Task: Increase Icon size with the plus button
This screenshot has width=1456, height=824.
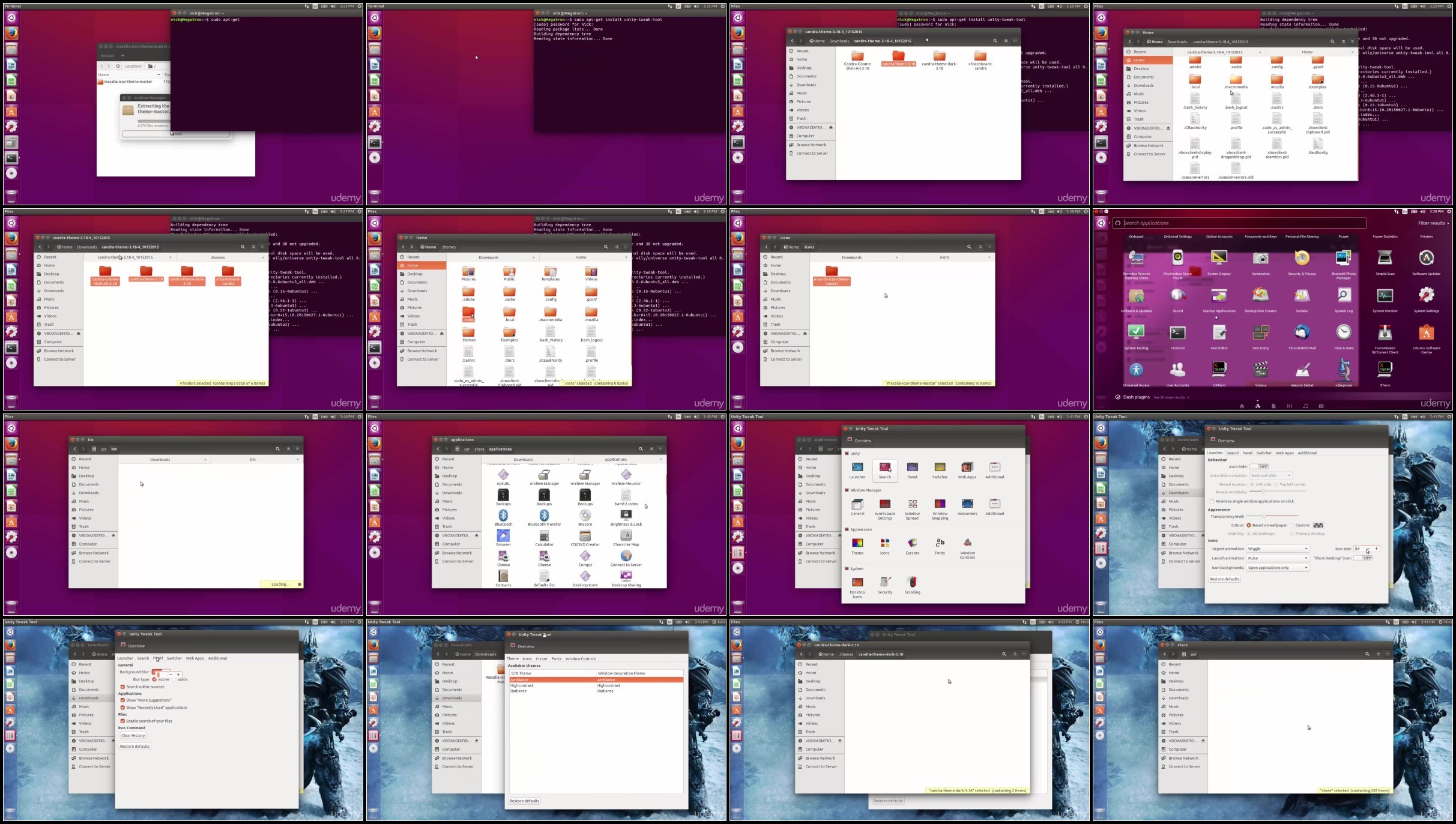Action: pos(1376,549)
